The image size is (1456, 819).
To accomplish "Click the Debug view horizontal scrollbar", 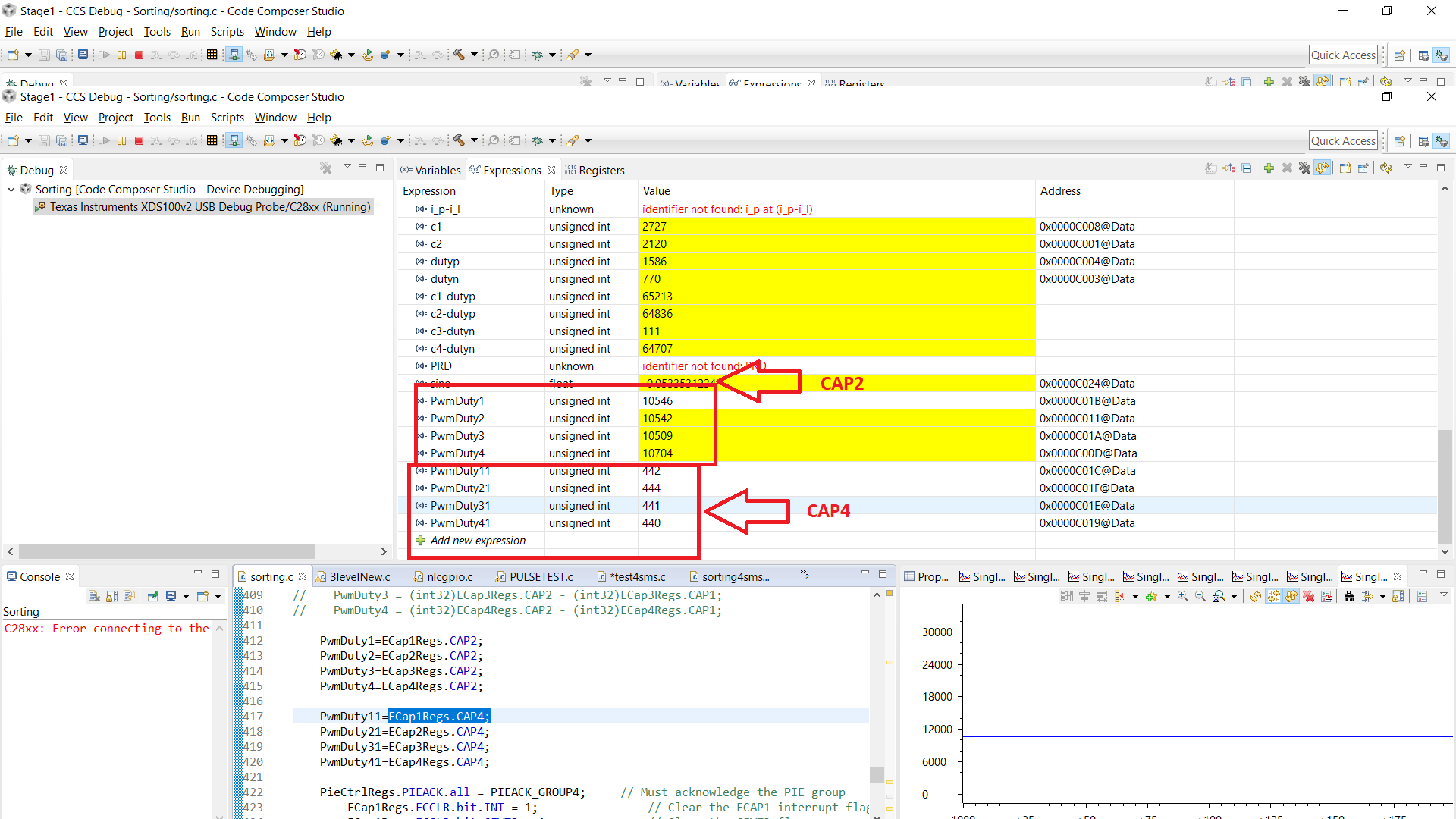I will pyautogui.click(x=167, y=551).
